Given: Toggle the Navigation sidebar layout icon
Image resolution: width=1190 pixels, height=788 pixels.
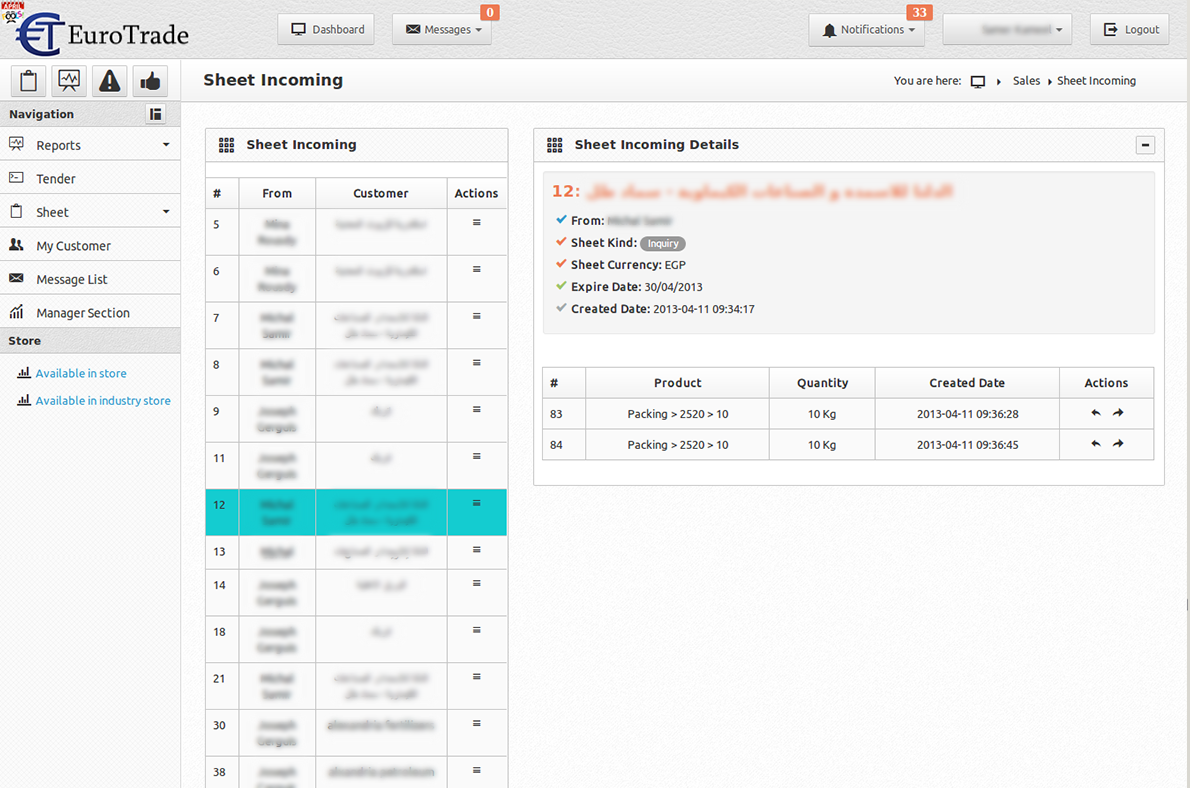Looking at the screenshot, I should 155,114.
